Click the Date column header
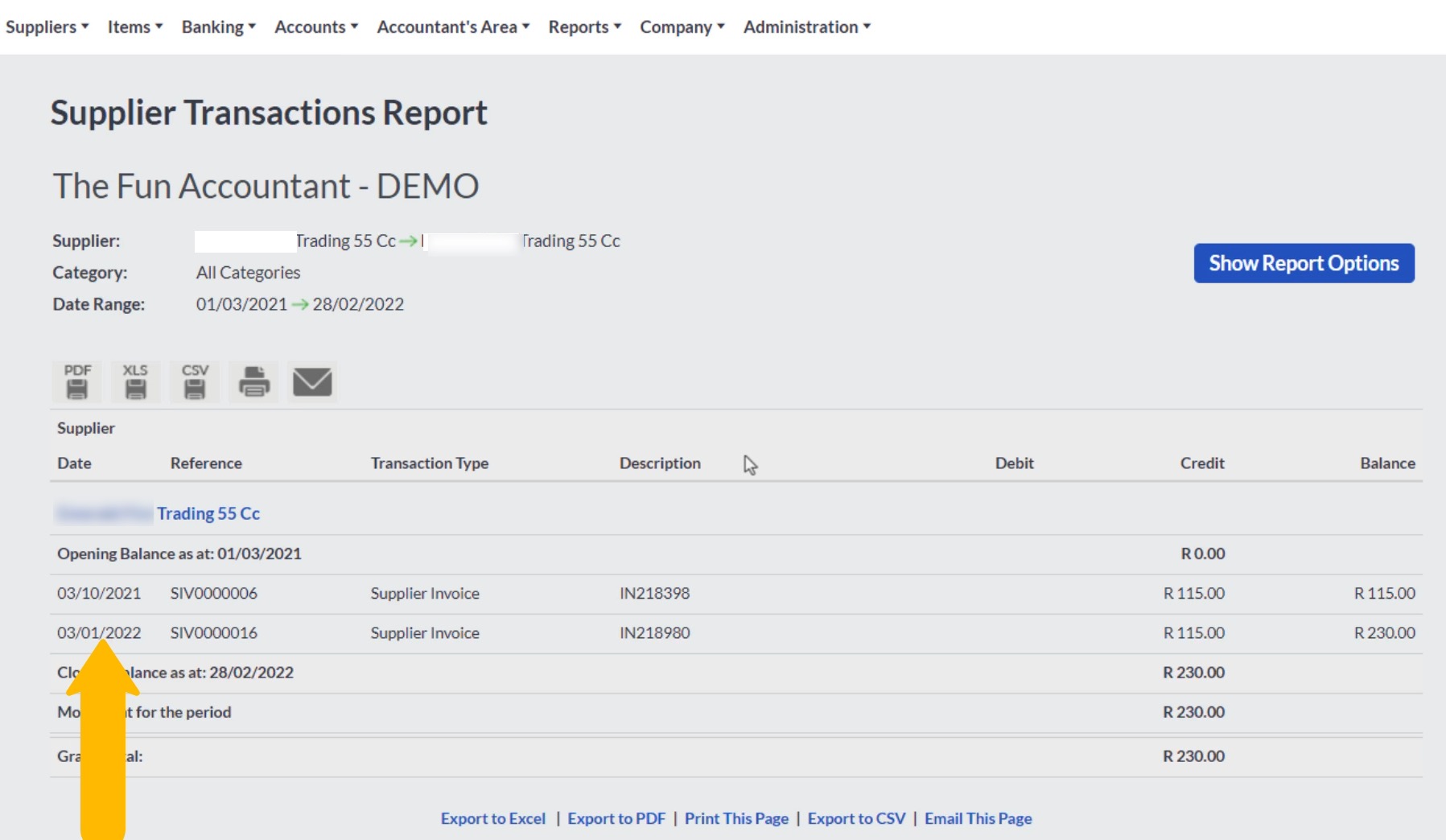The width and height of the screenshot is (1446, 840). (74, 463)
